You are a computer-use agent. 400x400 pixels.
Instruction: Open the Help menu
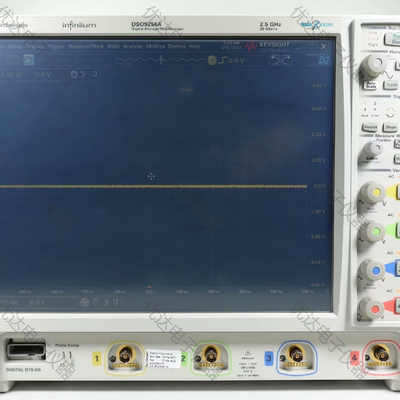[x=195, y=46]
